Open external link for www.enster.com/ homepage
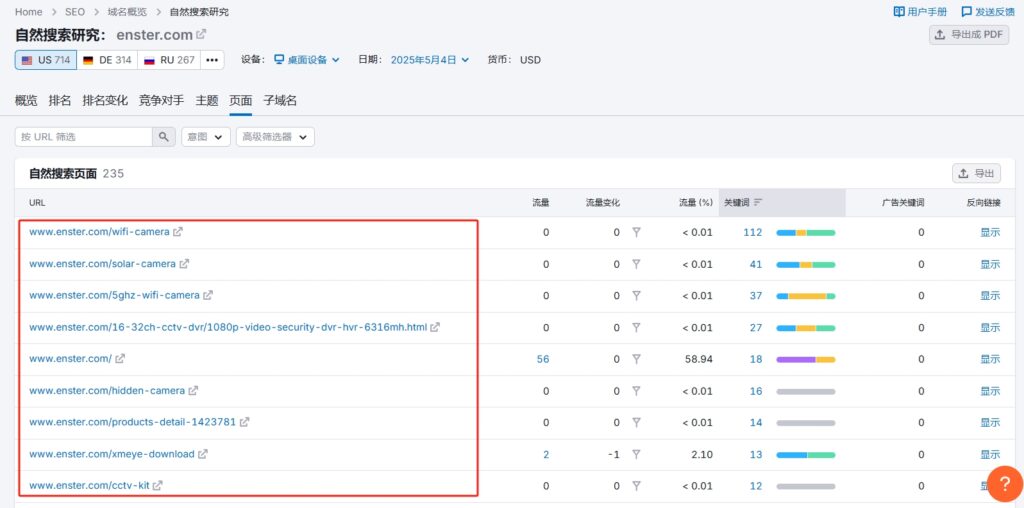 [120, 358]
